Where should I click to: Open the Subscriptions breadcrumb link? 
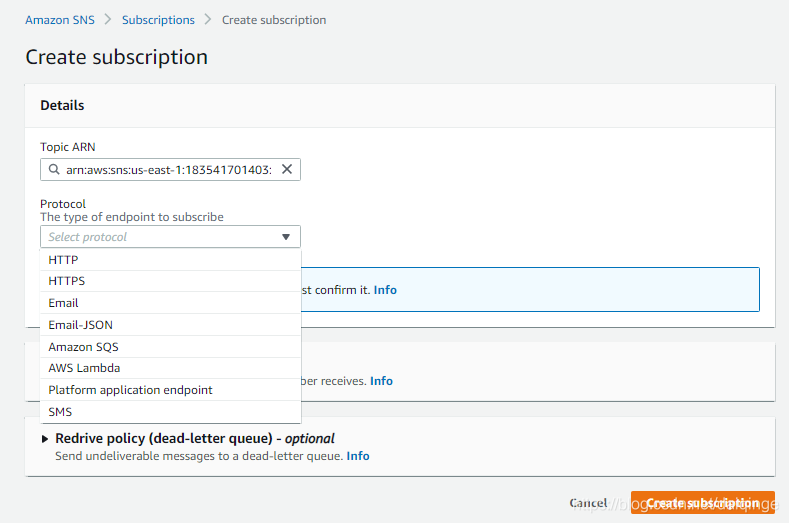(158, 20)
